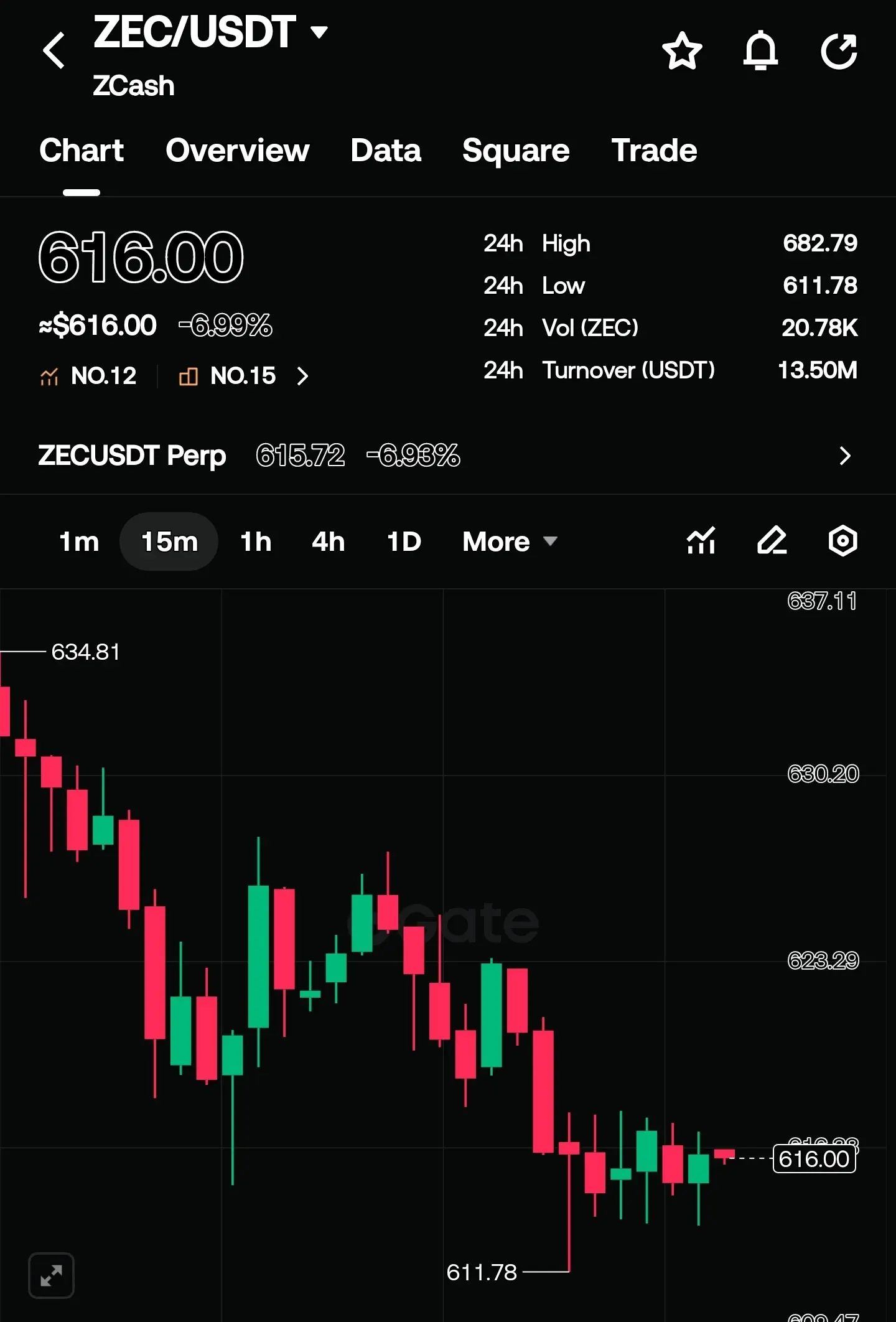896x1322 pixels.
Task: Tap 24h High value 682.79
Action: point(820,243)
